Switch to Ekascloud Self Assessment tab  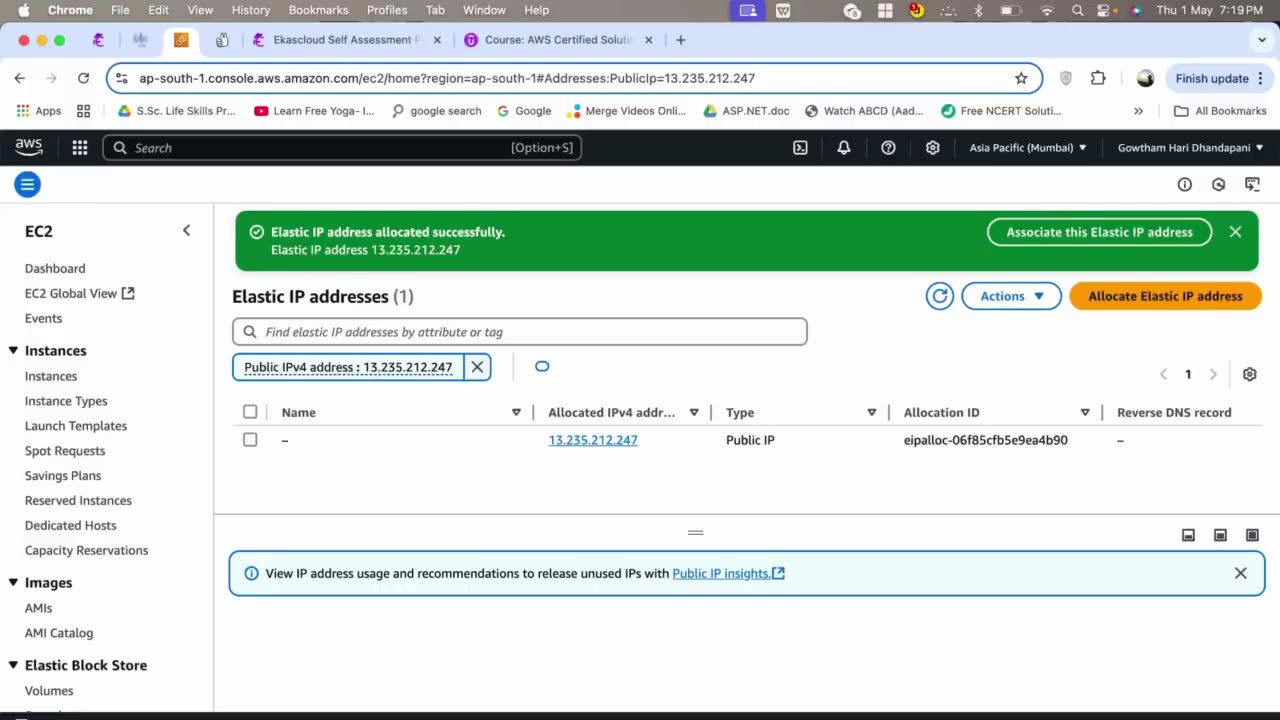tap(345, 40)
